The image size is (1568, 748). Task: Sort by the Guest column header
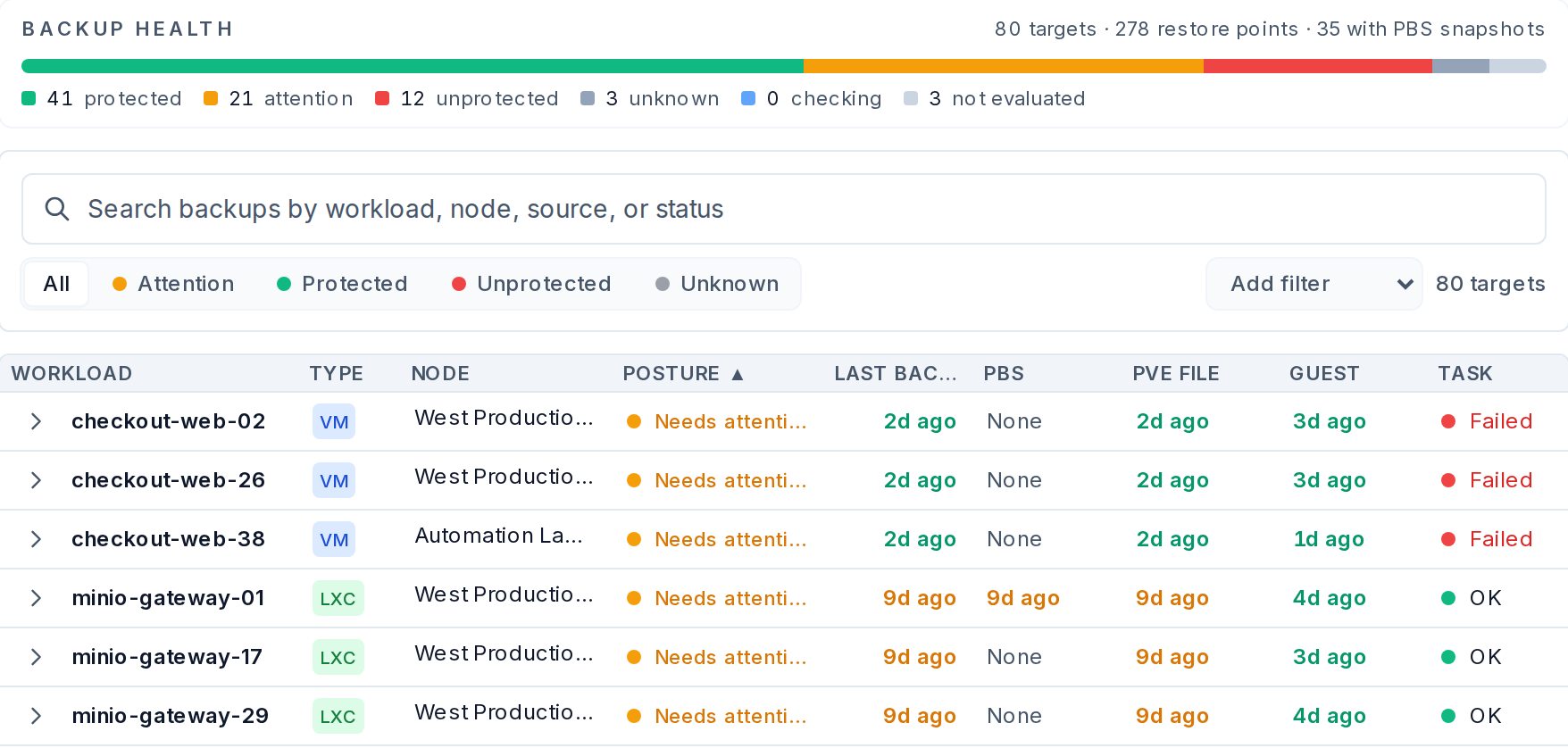[1324, 374]
